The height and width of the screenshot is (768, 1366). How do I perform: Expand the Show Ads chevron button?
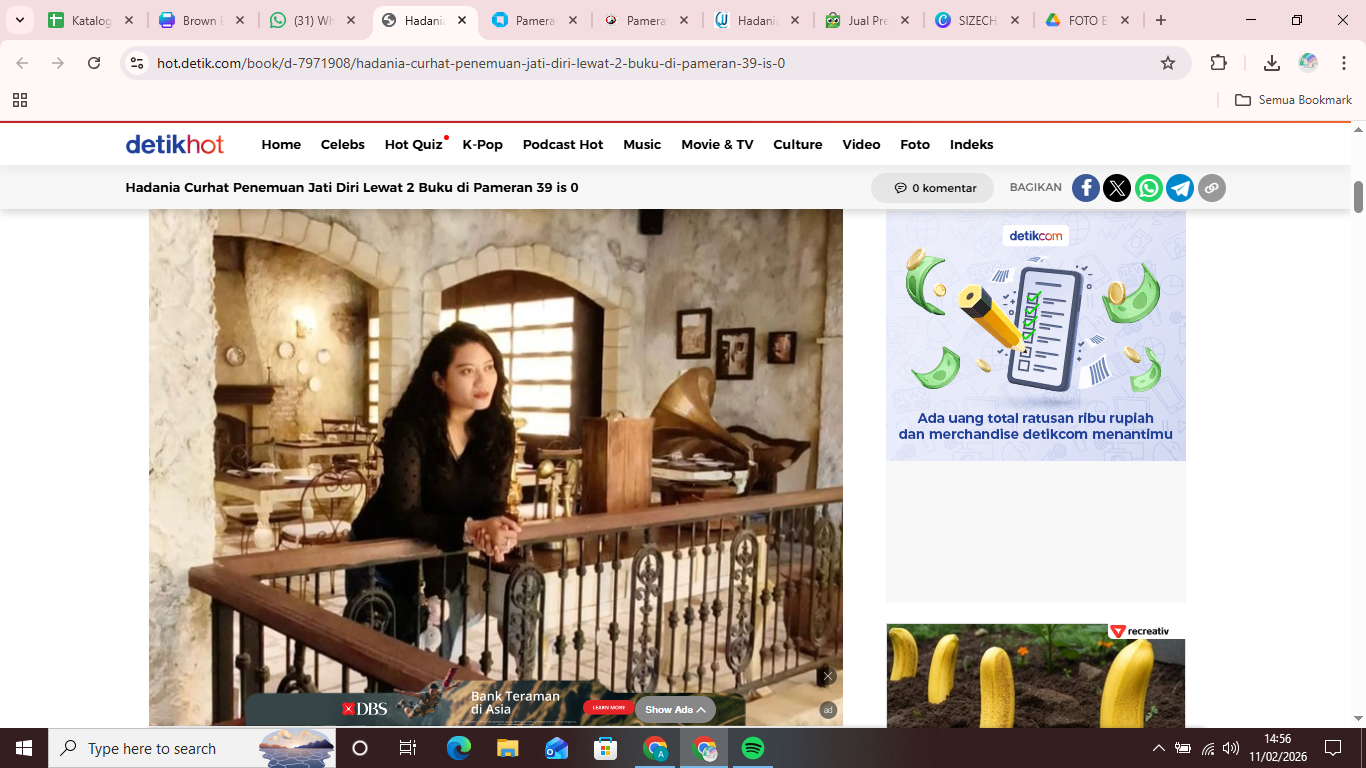coord(675,710)
